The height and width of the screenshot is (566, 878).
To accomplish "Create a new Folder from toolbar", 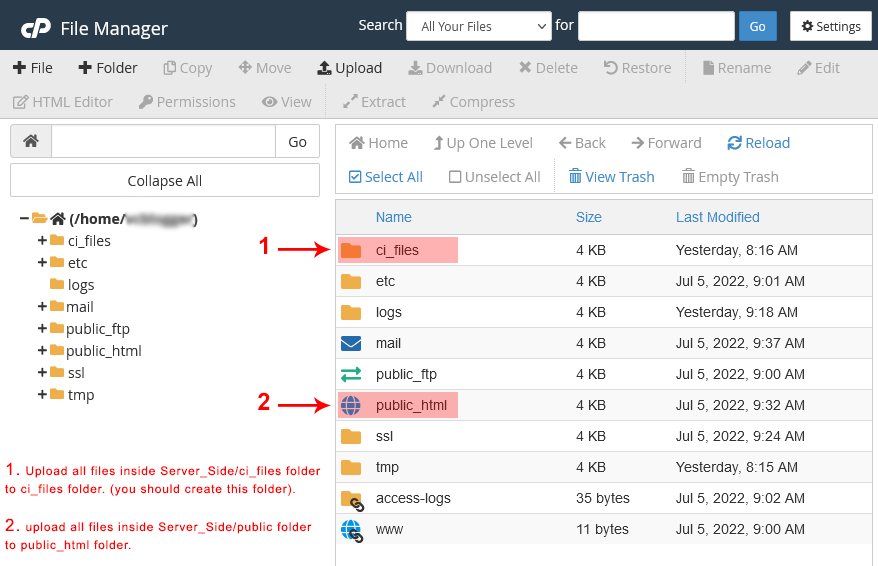I will (106, 68).
